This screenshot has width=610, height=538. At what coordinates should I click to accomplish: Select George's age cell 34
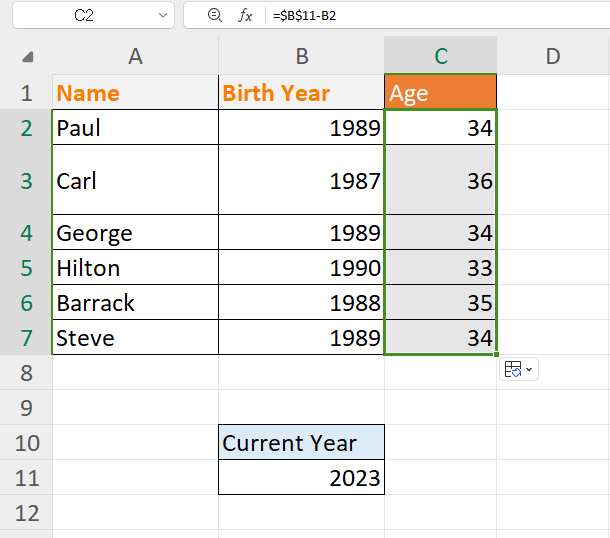[440, 232]
